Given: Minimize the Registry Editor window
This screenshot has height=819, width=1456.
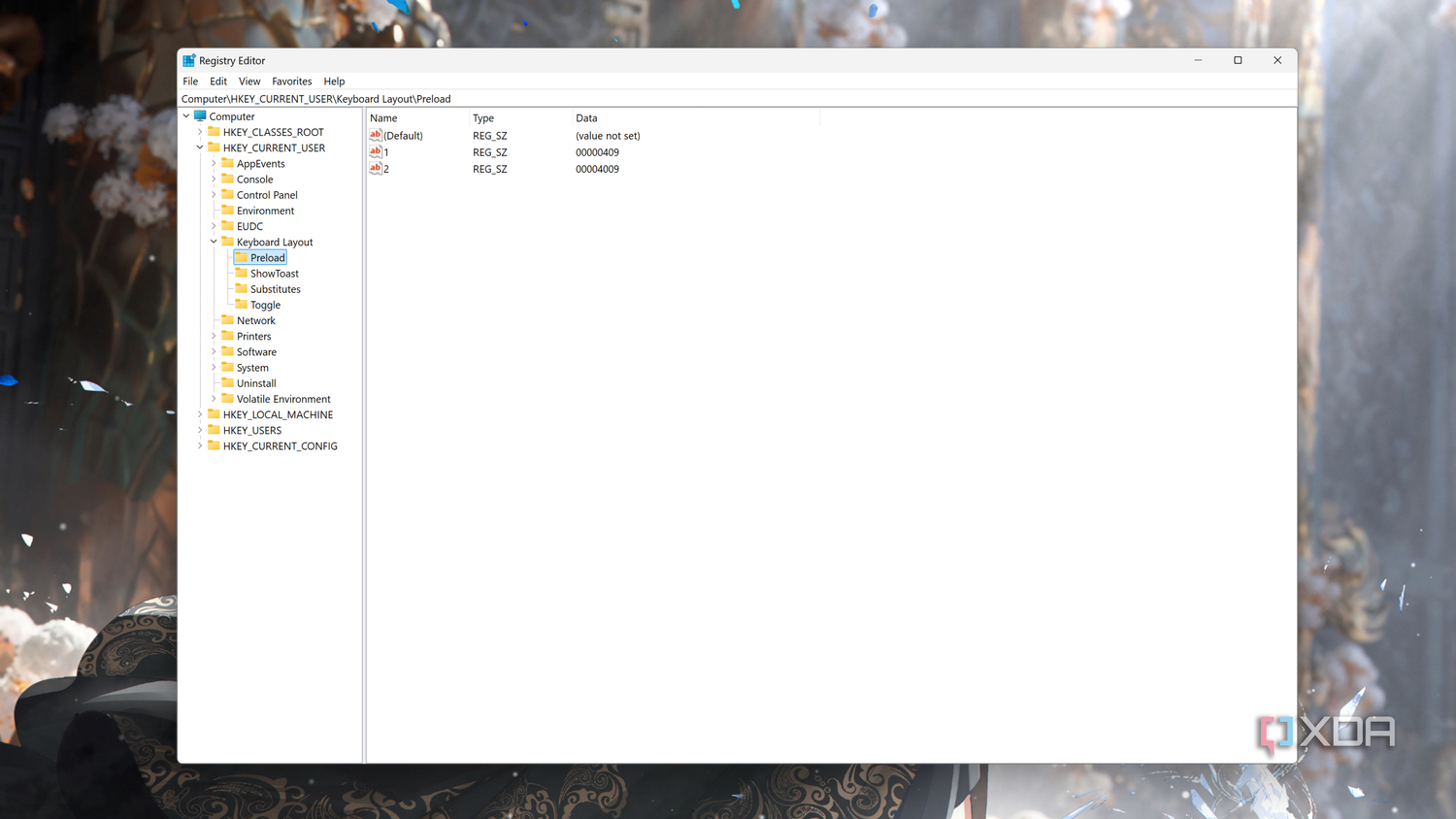Looking at the screenshot, I should [x=1198, y=60].
